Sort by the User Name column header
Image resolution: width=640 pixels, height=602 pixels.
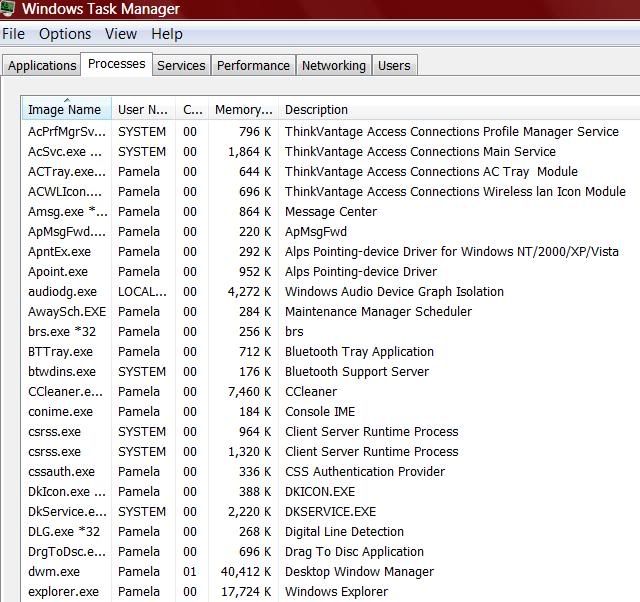(143, 110)
